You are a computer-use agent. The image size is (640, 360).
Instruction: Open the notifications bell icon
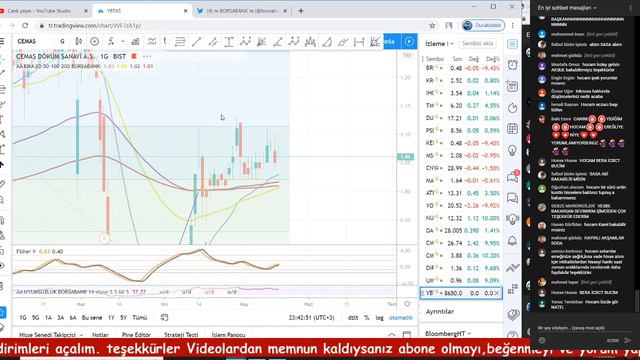point(512,240)
